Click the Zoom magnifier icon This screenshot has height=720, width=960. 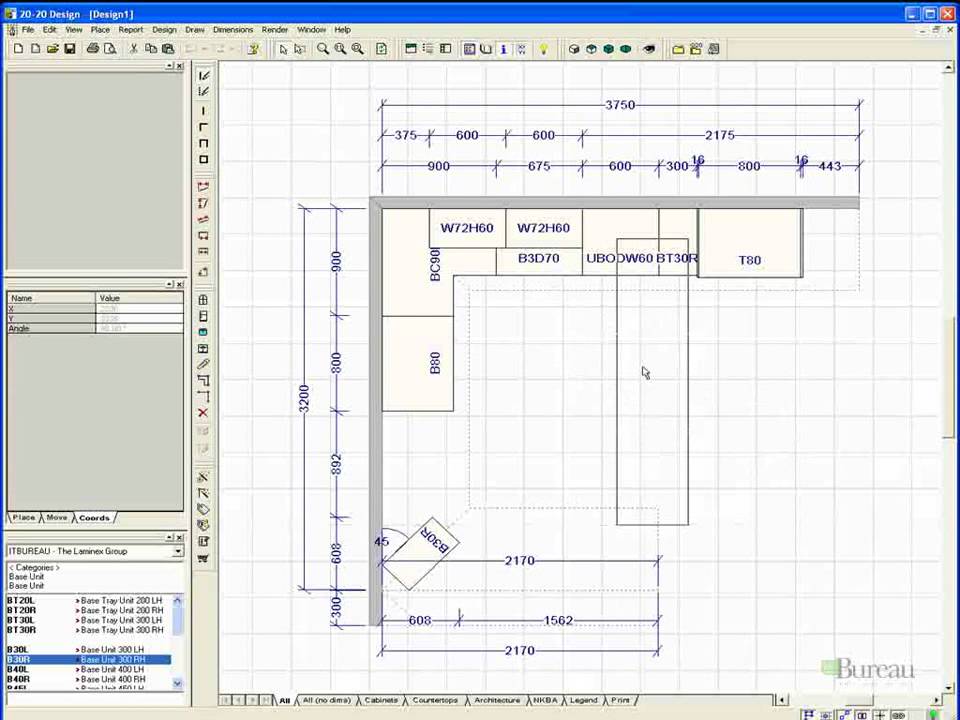click(x=323, y=49)
